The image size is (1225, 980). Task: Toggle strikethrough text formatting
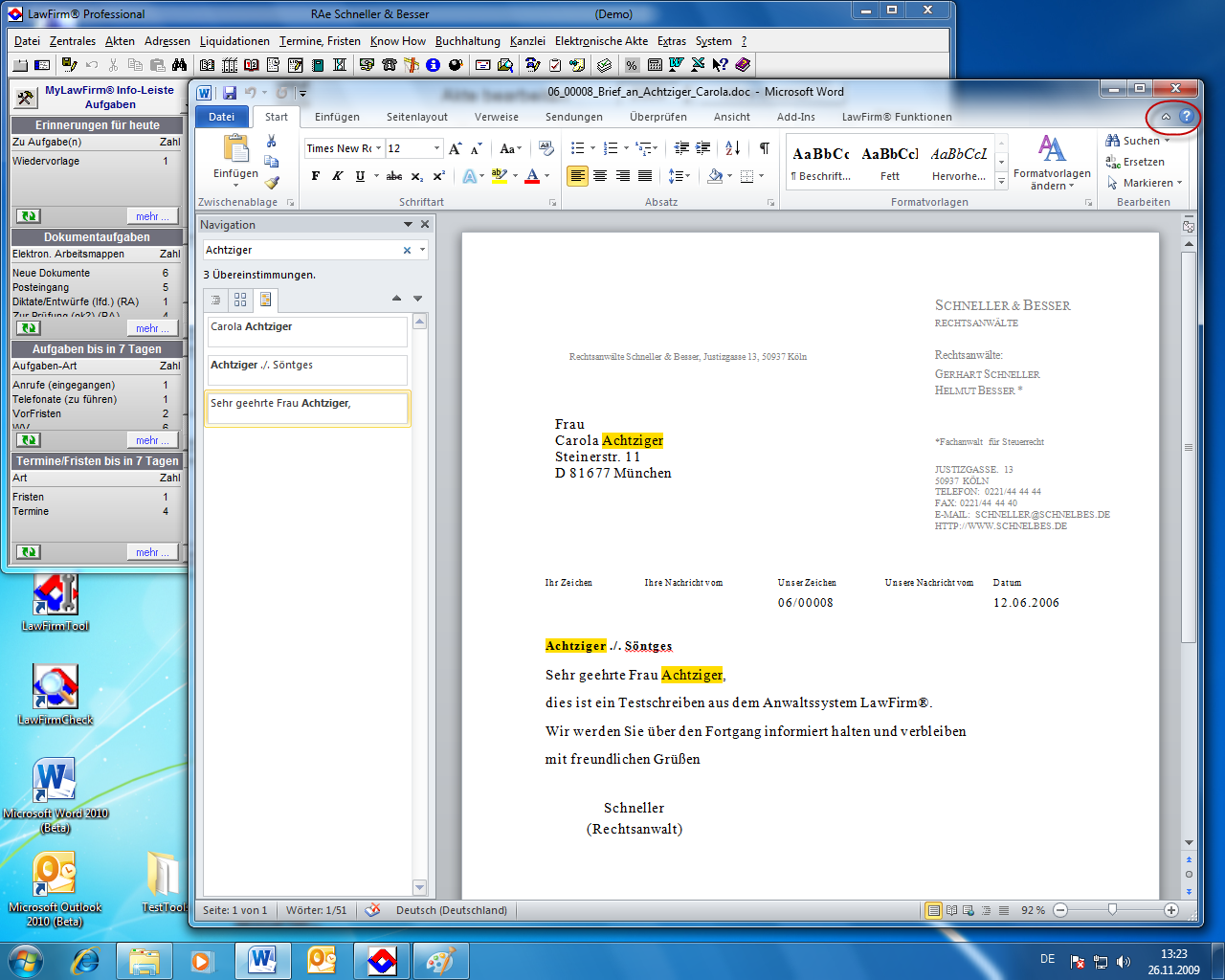tap(394, 176)
